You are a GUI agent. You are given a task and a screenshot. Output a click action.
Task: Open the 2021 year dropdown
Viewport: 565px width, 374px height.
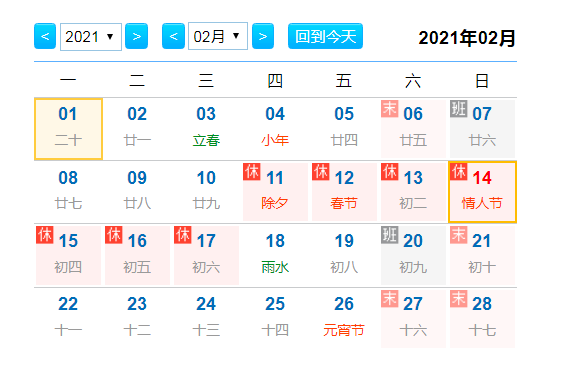pos(91,36)
